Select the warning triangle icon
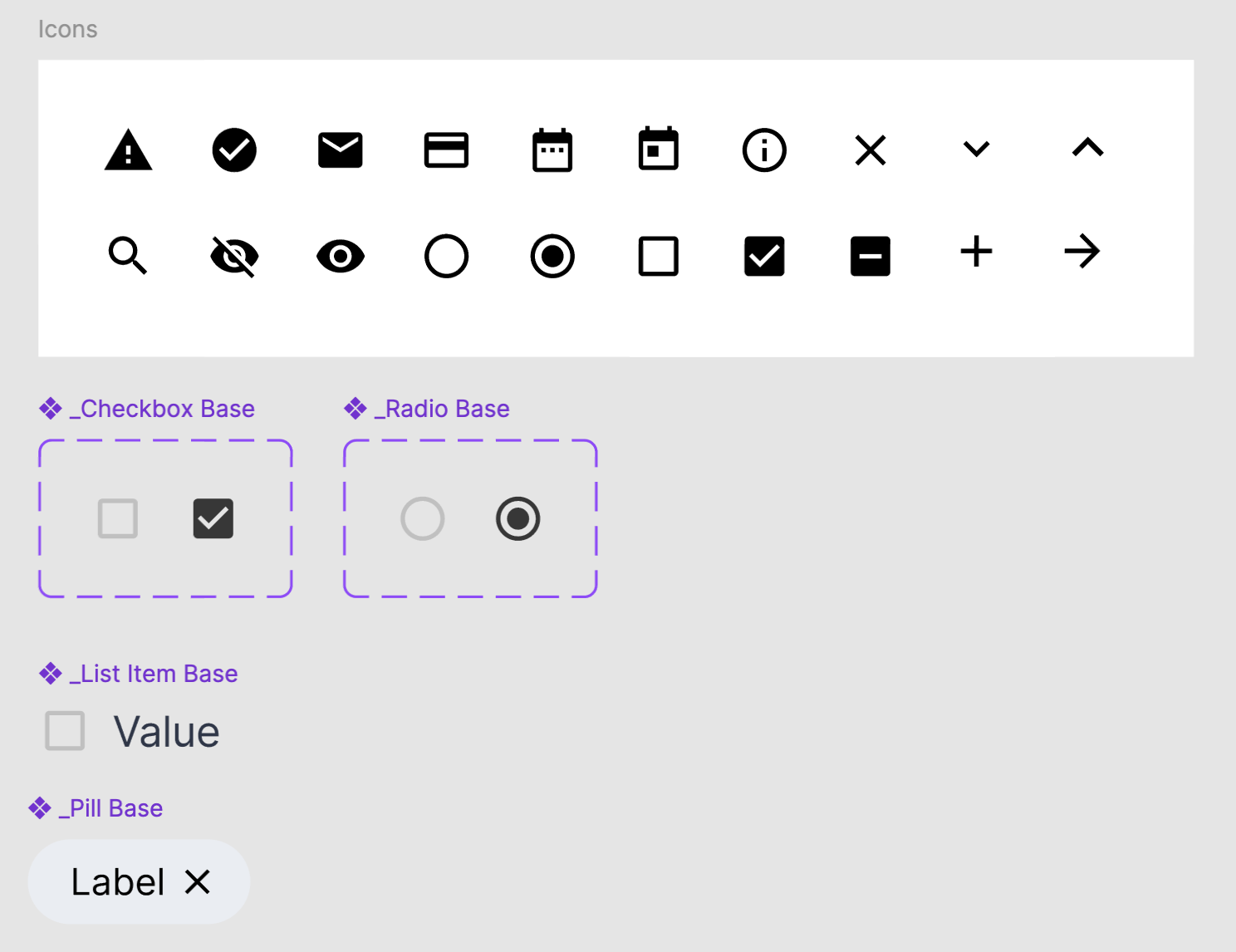This screenshot has height=952, width=1236. click(x=128, y=150)
